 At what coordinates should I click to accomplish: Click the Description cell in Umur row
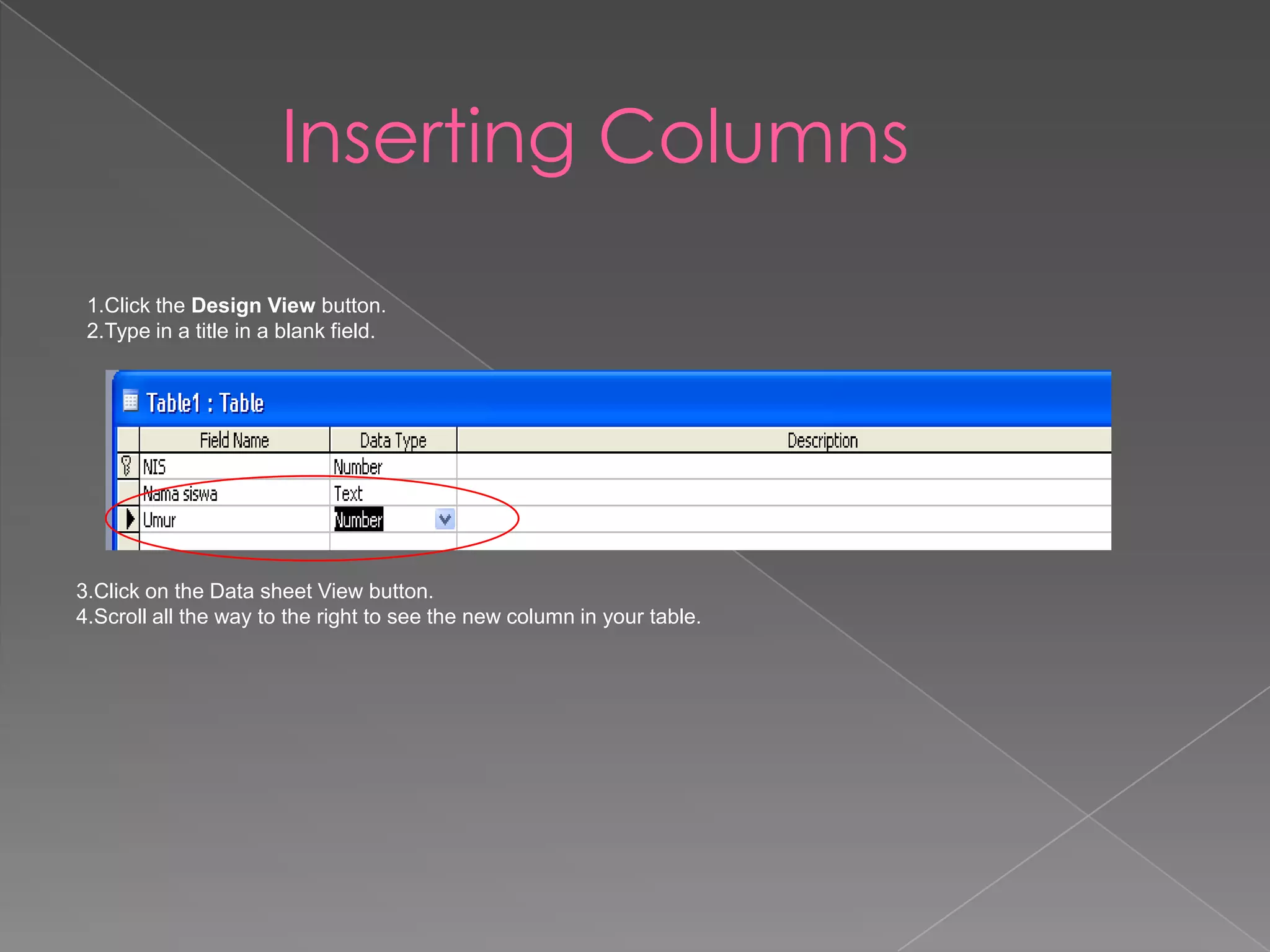[x=784, y=519]
